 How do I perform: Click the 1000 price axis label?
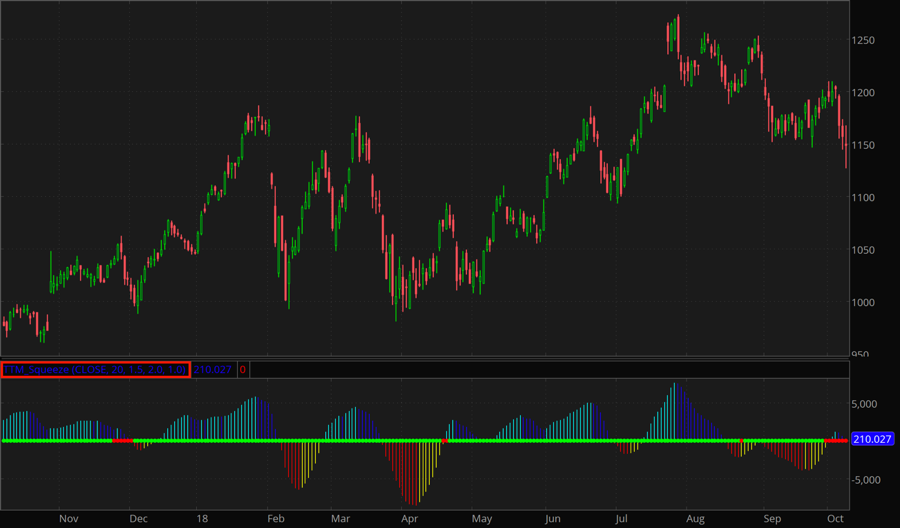[867, 302]
